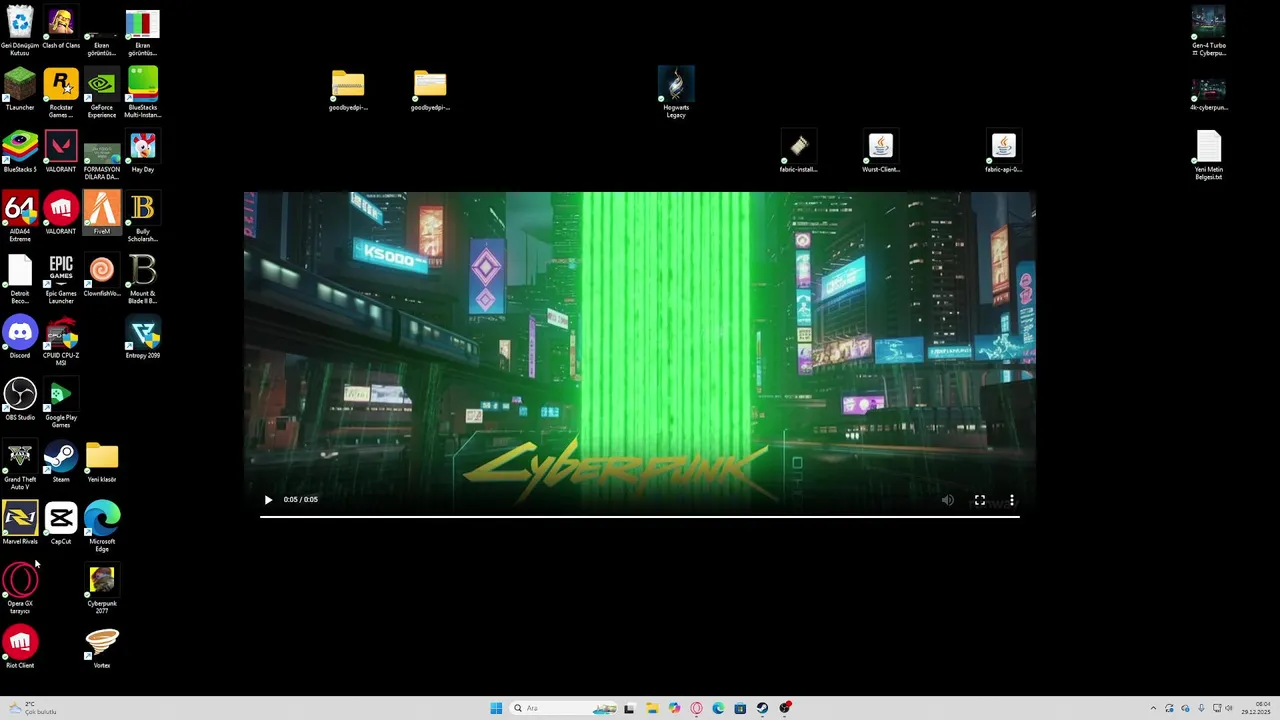The height and width of the screenshot is (720, 1280).
Task: Select the Riot Client icon
Action: 20,647
